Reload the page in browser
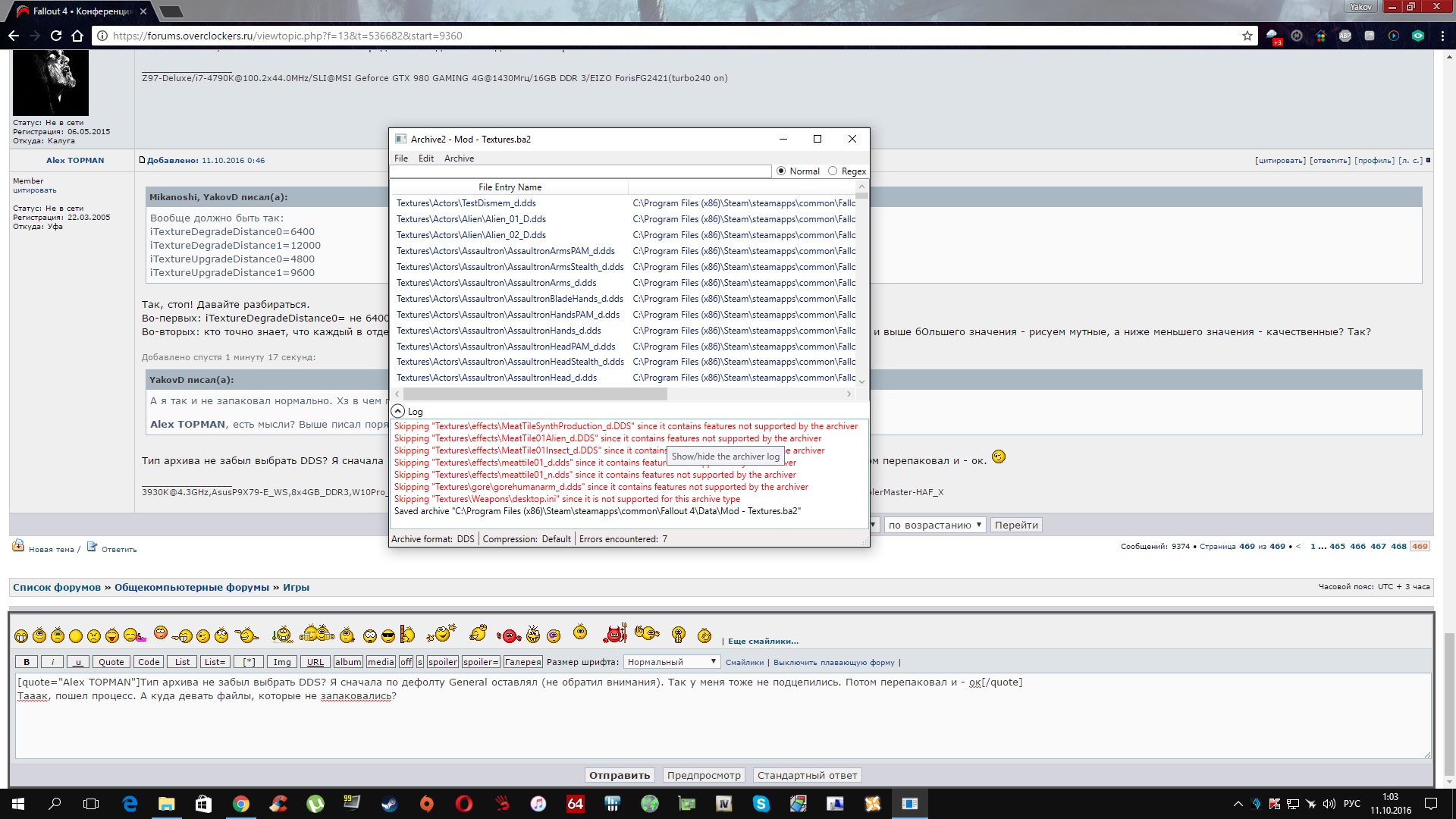Image resolution: width=1456 pixels, height=819 pixels. coord(56,36)
